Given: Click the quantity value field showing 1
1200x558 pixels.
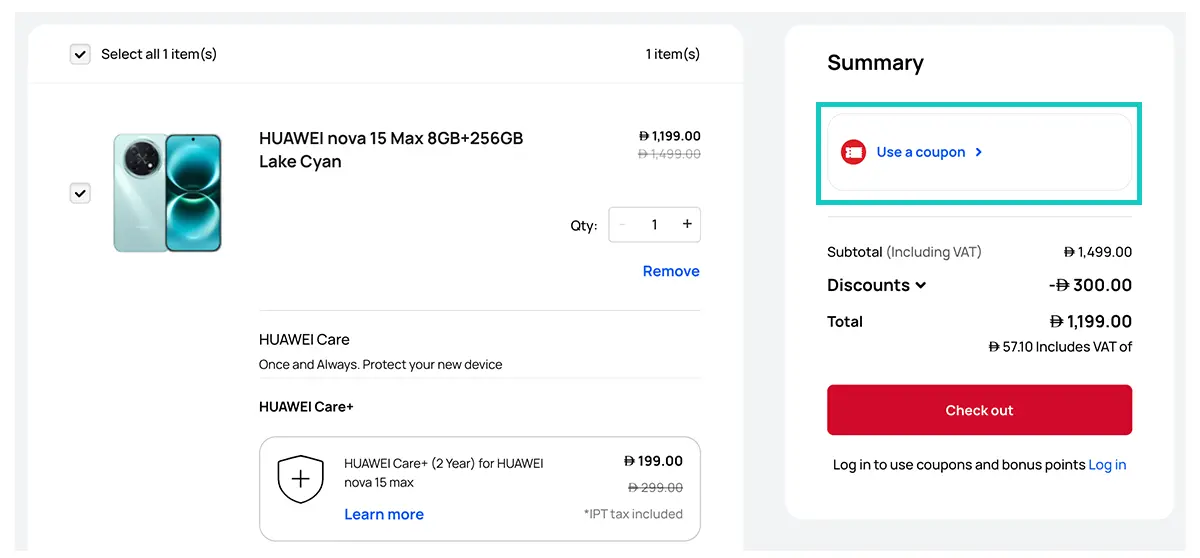Looking at the screenshot, I should [x=655, y=225].
